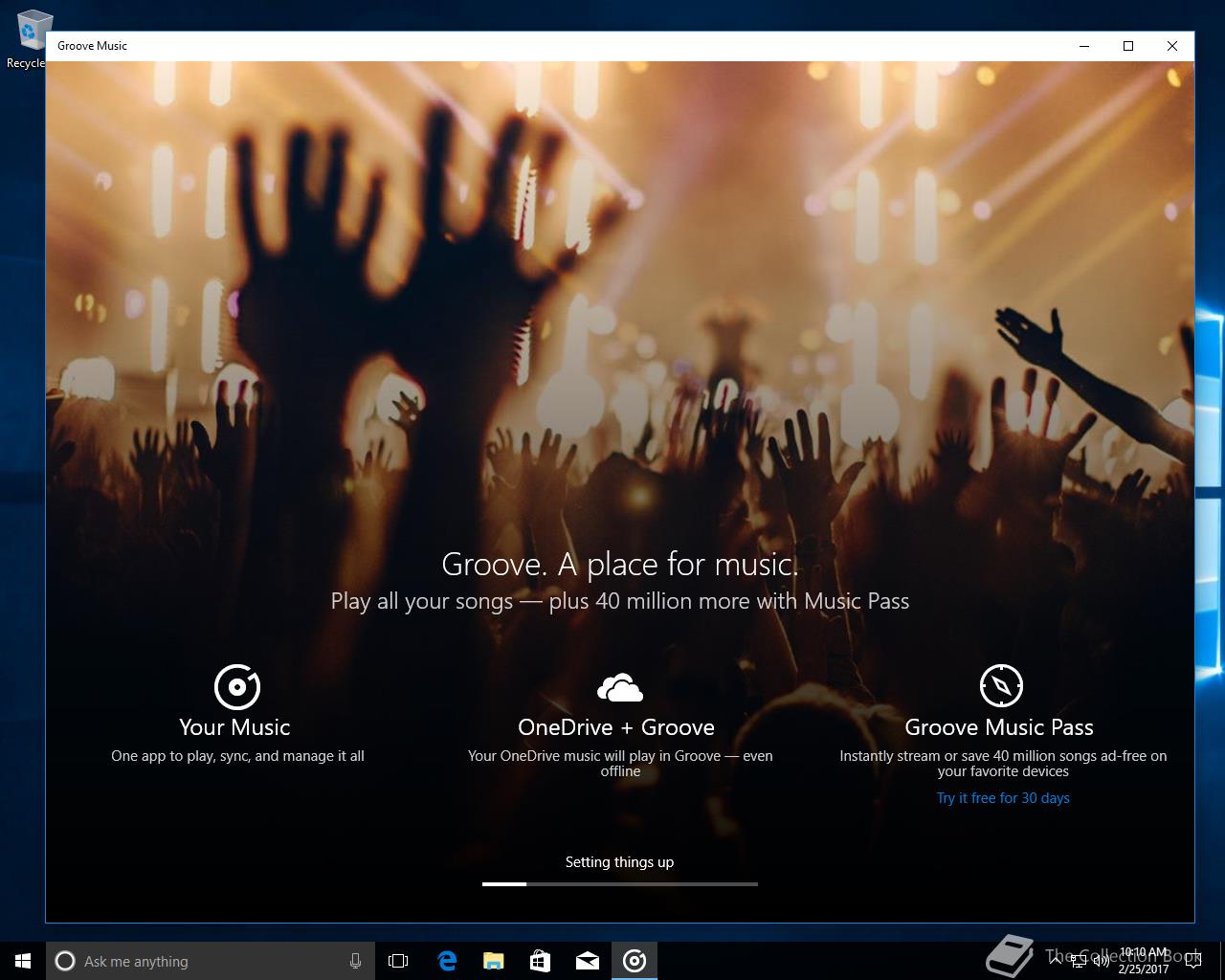Close the Groove Music window

(1172, 46)
